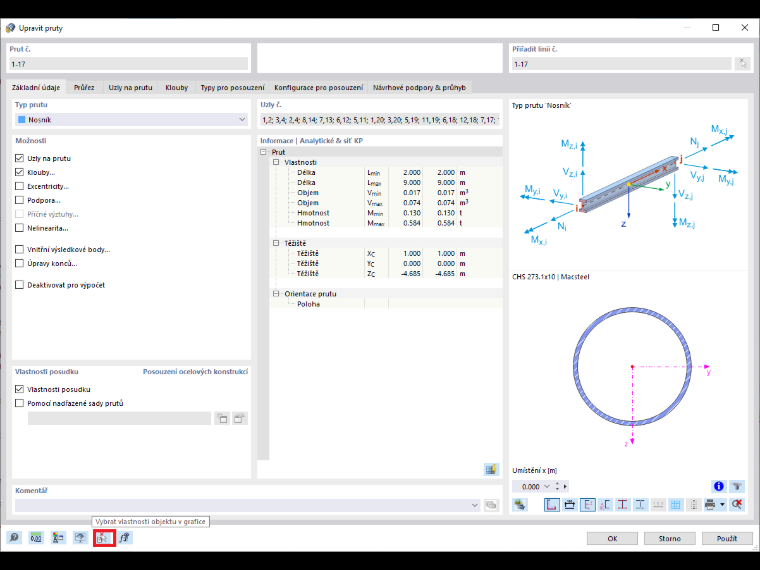Collapse the 'Prut' tree node
The image size is (760, 570).
(x=263, y=152)
